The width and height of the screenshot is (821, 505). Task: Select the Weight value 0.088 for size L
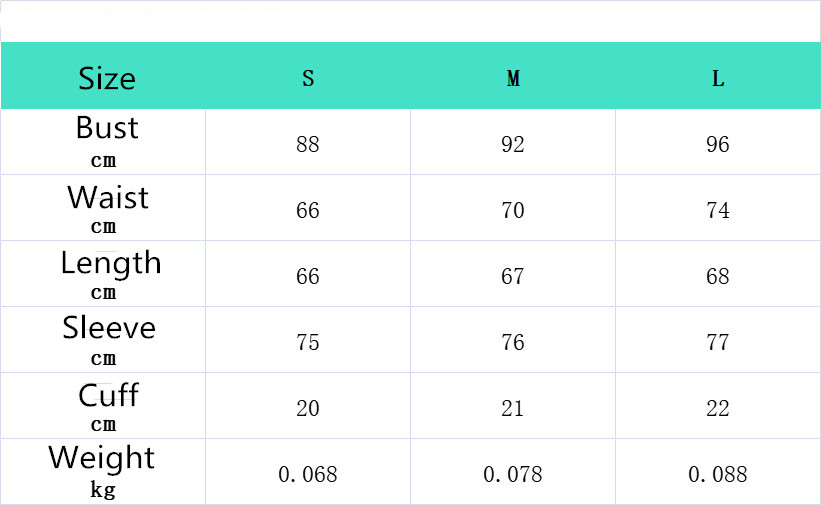click(718, 474)
